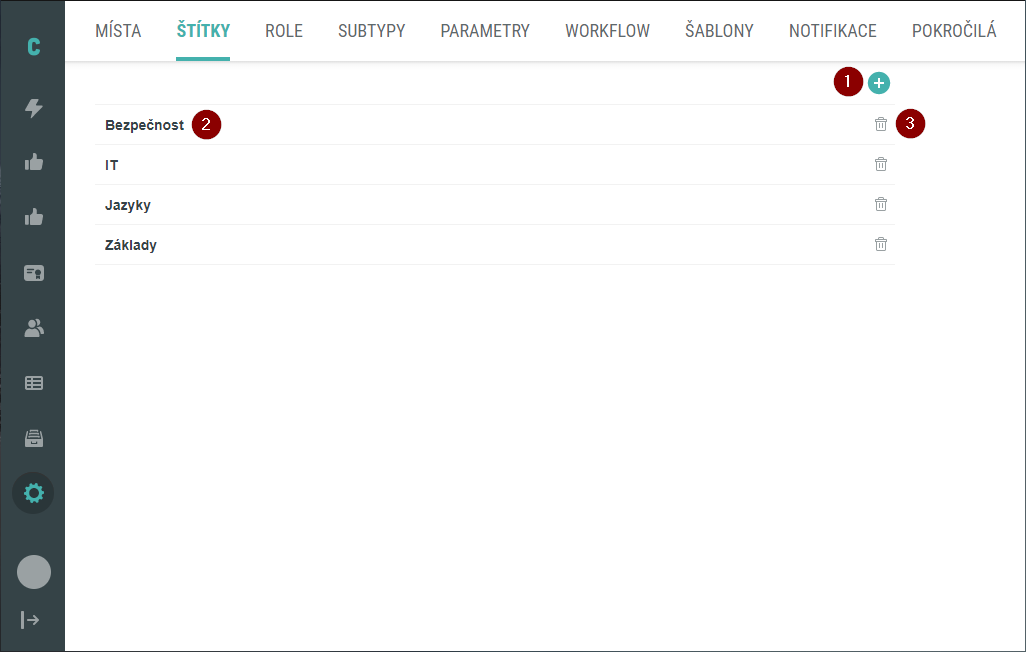
Task: Open the table list sidebar icon
Action: 34,383
